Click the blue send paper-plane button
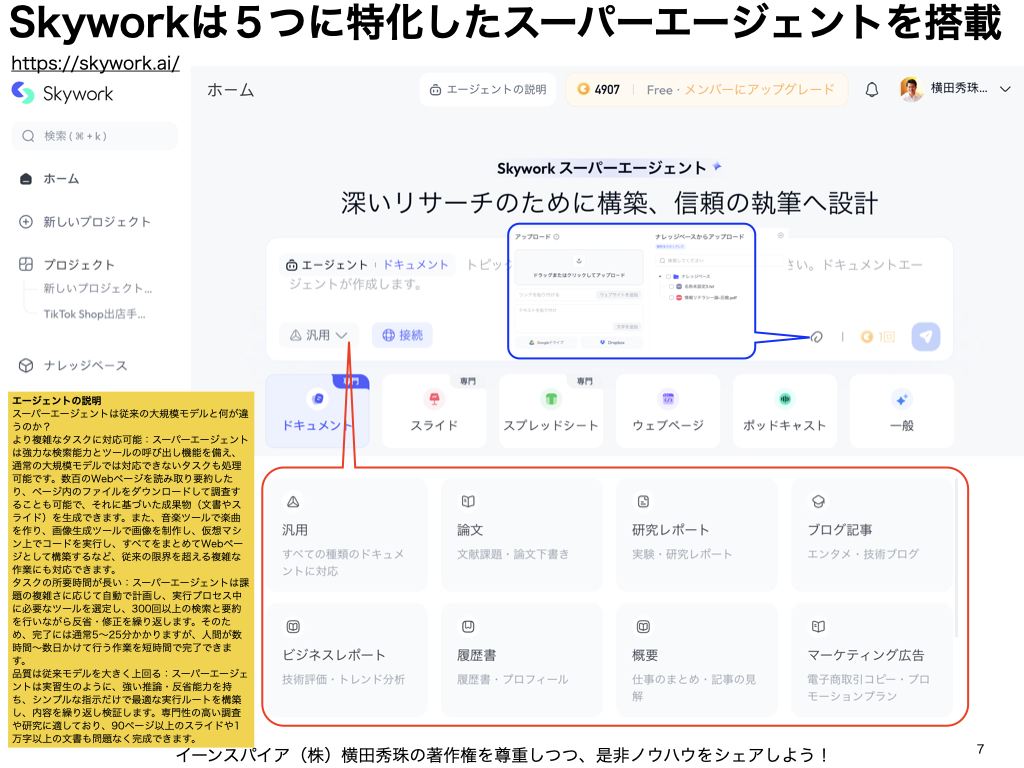The width and height of the screenshot is (1024, 768). pyautogui.click(x=926, y=336)
